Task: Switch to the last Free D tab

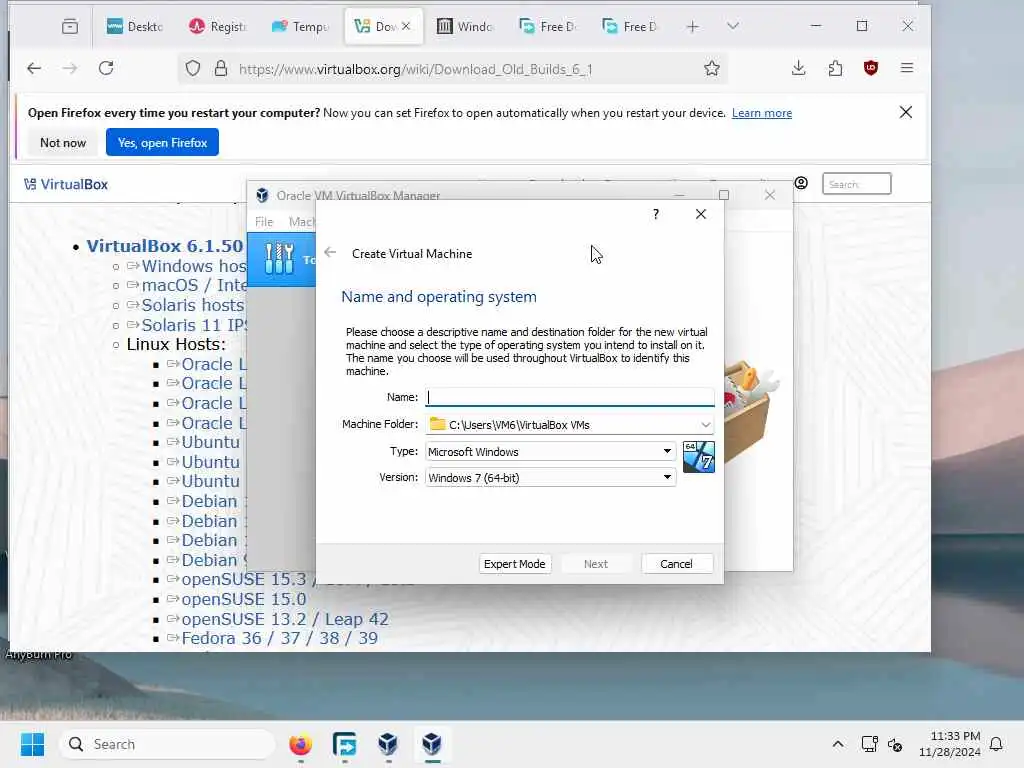Action: click(x=630, y=26)
